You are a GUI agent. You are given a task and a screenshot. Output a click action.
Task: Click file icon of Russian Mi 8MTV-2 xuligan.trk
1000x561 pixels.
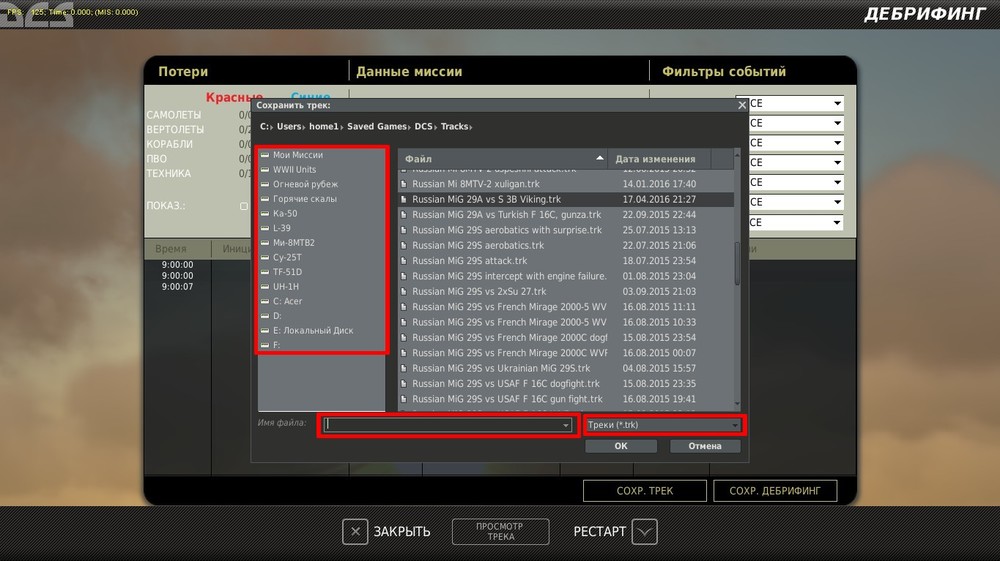pos(404,184)
